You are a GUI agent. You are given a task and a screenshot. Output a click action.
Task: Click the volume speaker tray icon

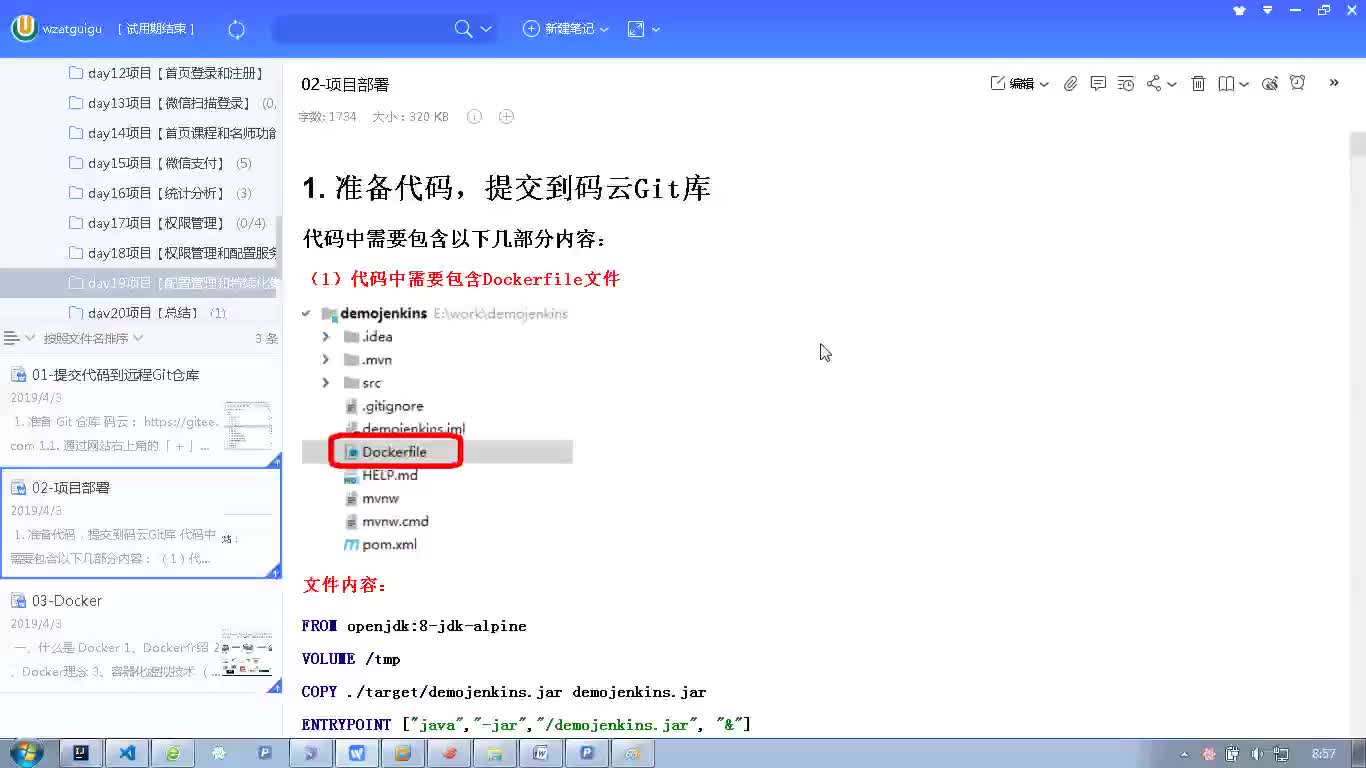coord(1256,754)
